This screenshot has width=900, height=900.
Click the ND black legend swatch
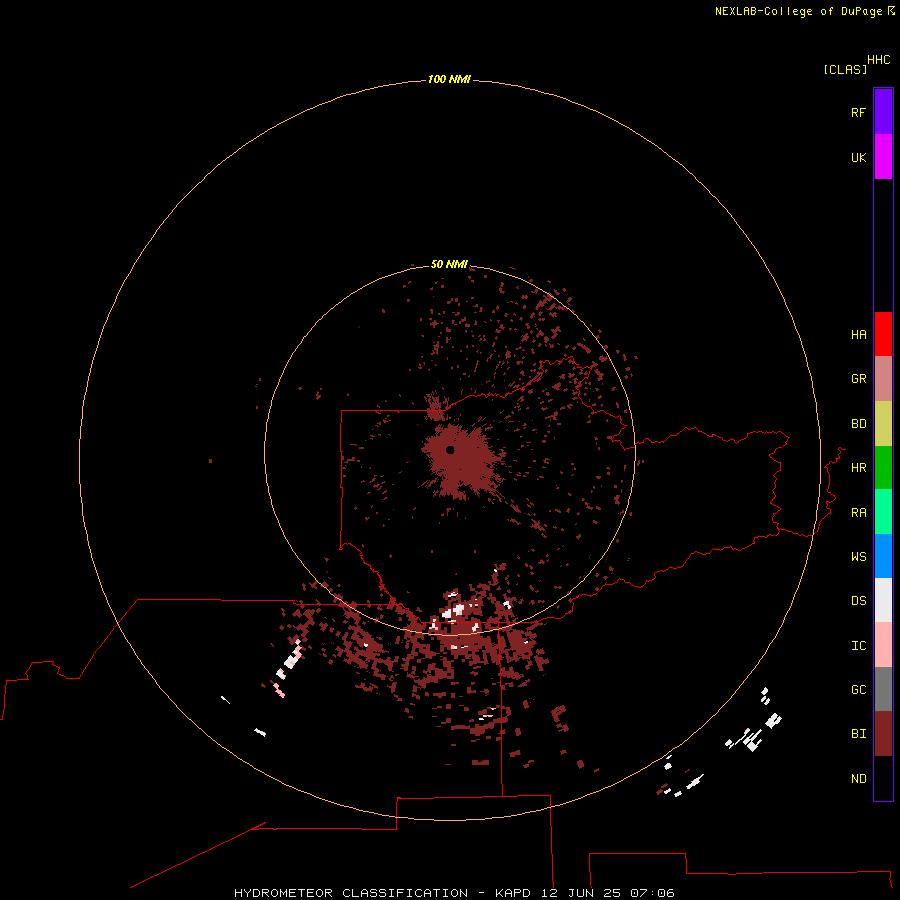pos(883,778)
